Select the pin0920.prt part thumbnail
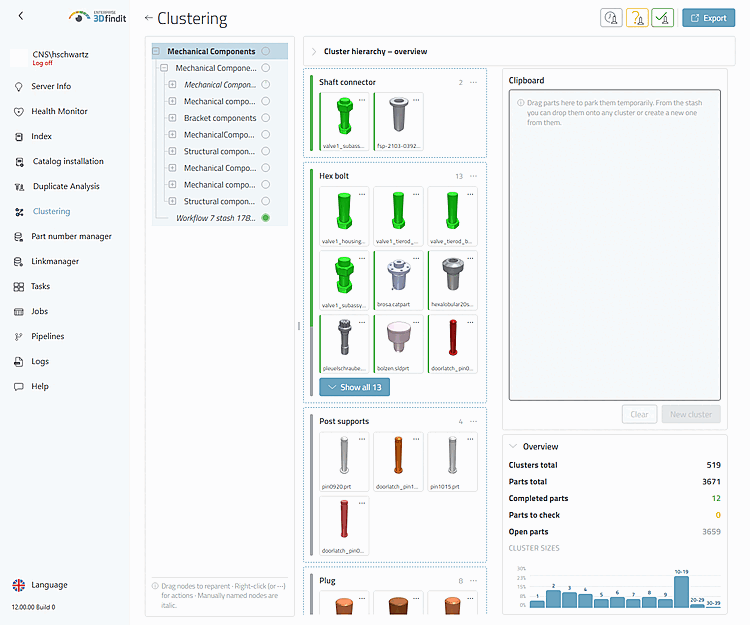 [x=344, y=462]
